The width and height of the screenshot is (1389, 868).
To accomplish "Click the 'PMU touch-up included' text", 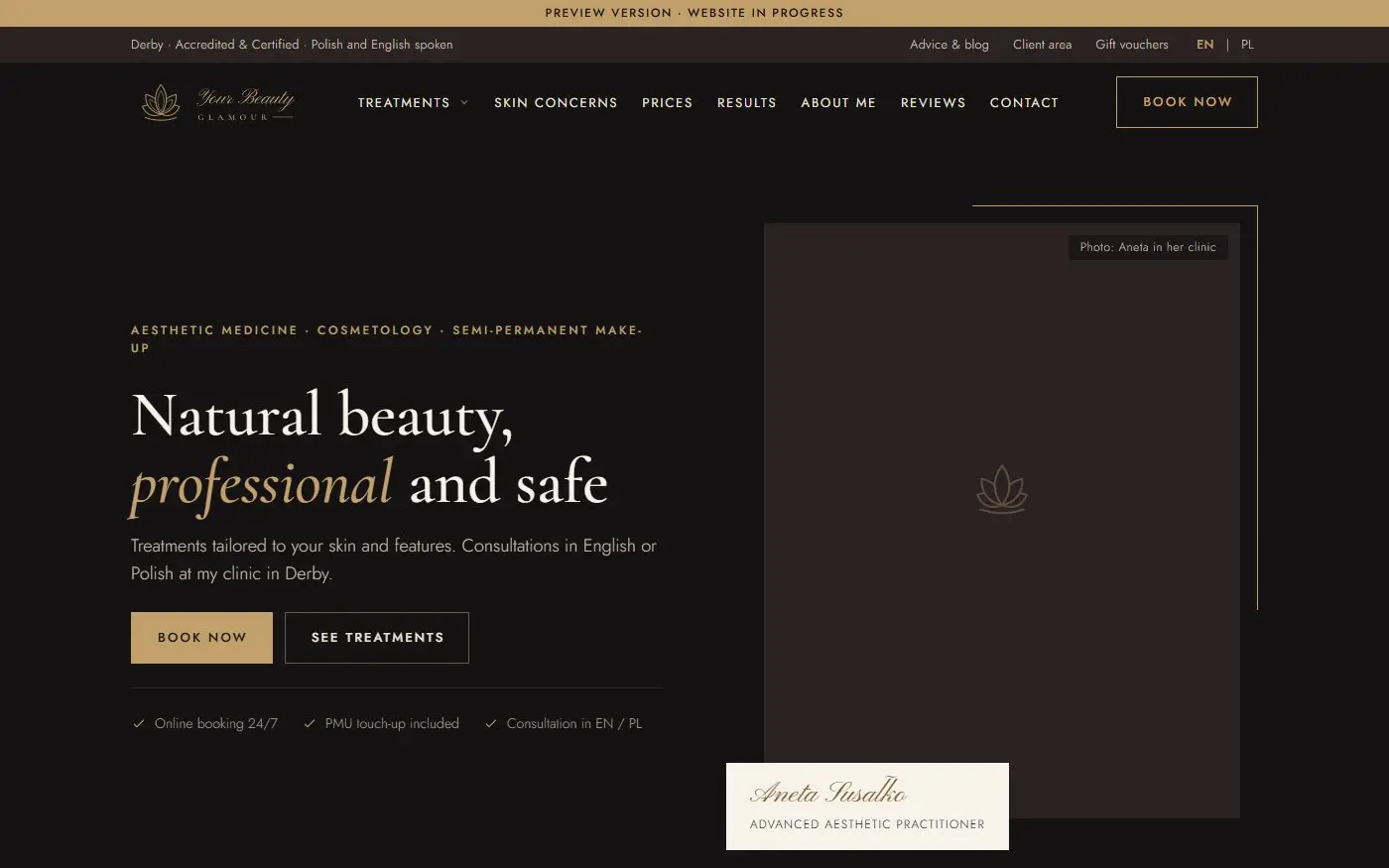I will click(392, 724).
